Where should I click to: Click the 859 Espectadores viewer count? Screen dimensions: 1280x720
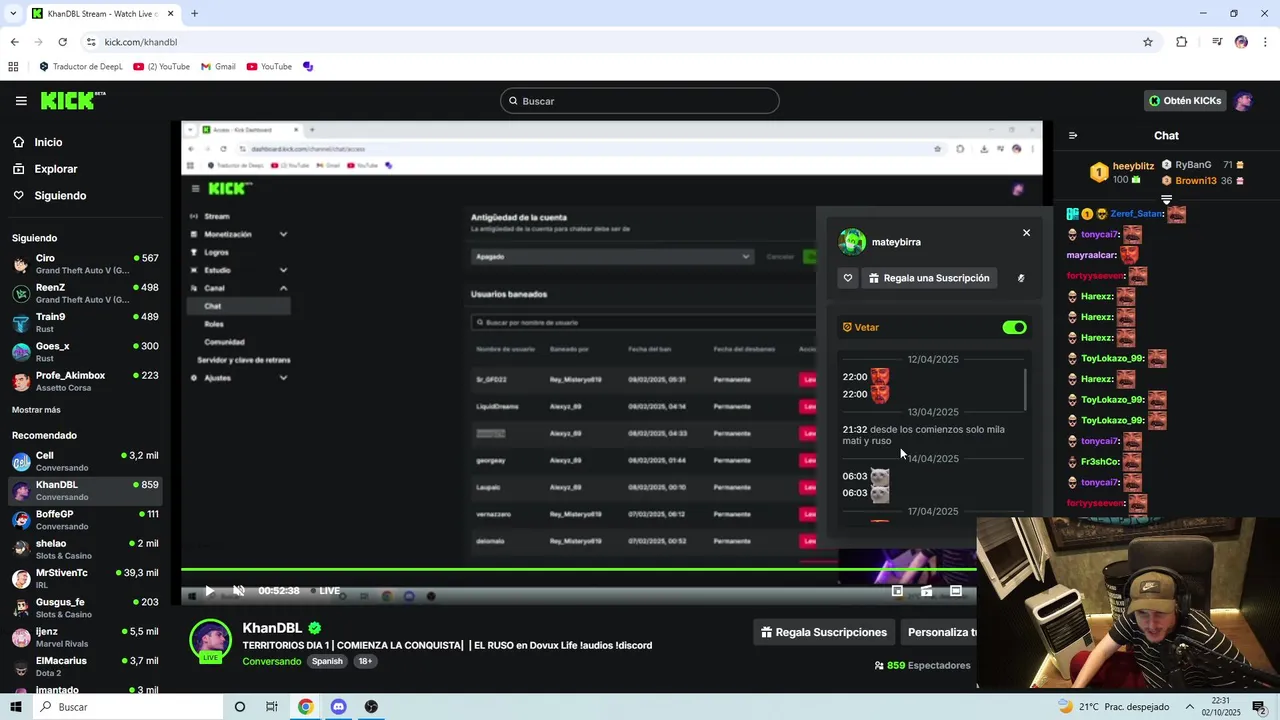point(922,666)
